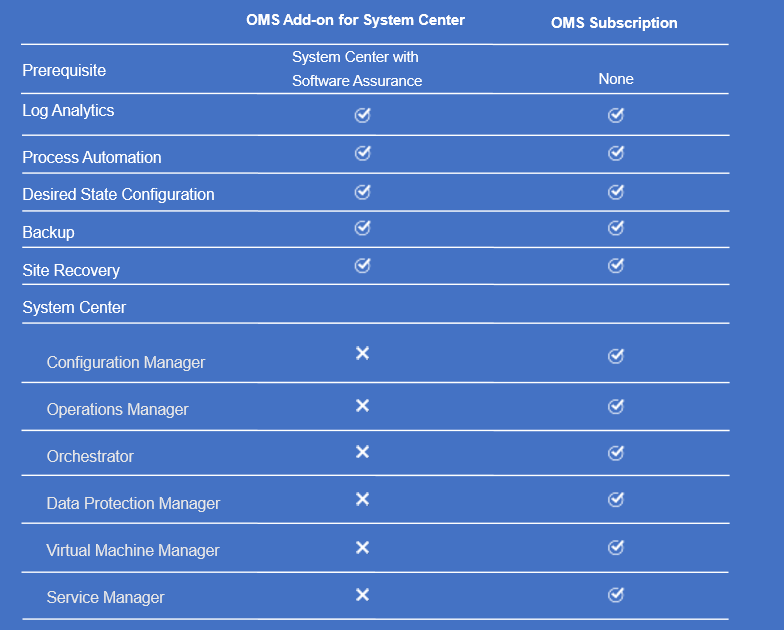
Task: Select the OMS Subscription column header
Action: [614, 23]
